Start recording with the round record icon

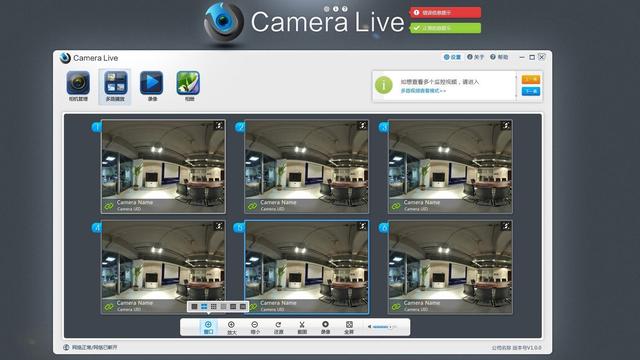[x=325, y=327]
